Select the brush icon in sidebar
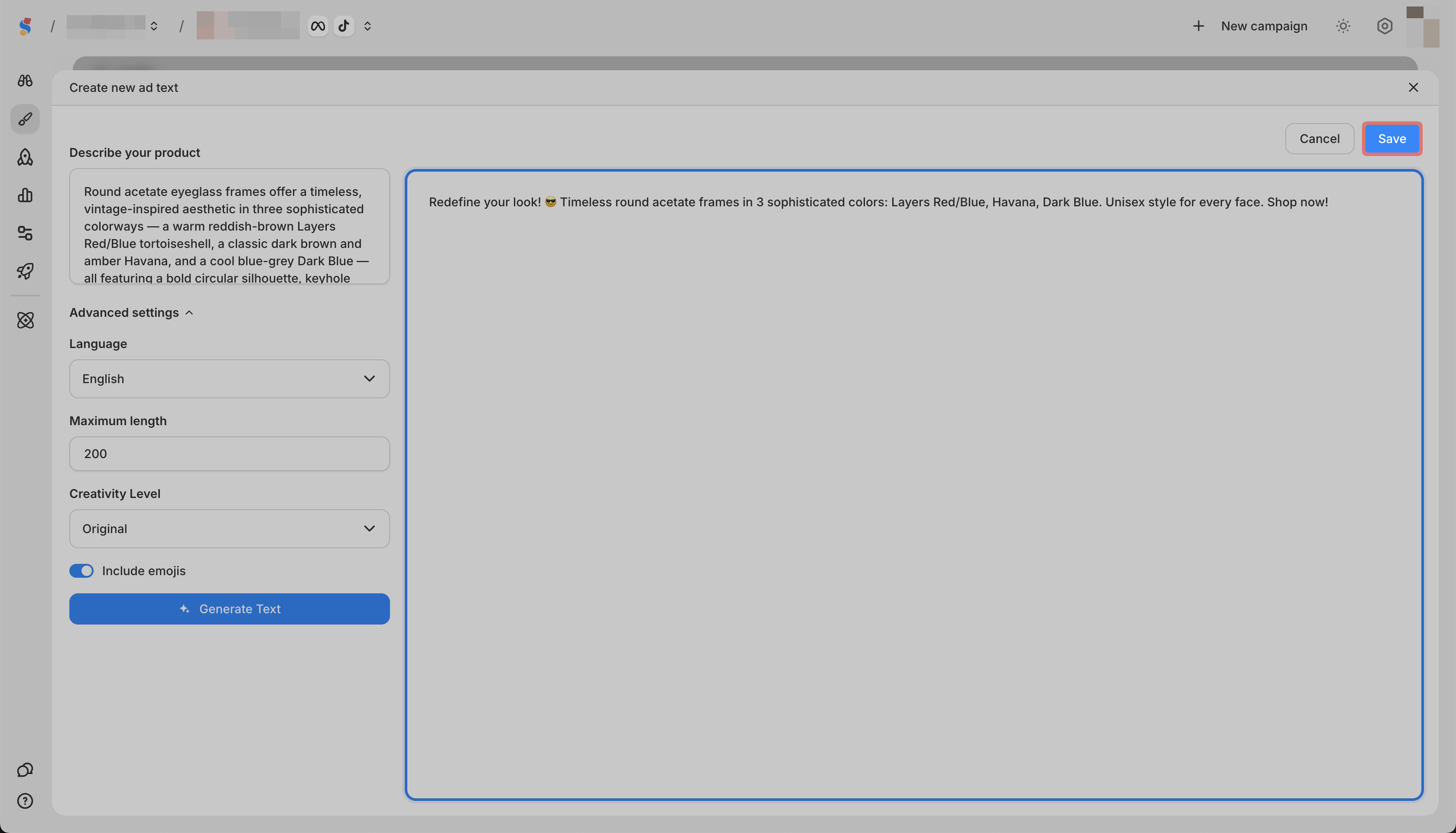 25,119
